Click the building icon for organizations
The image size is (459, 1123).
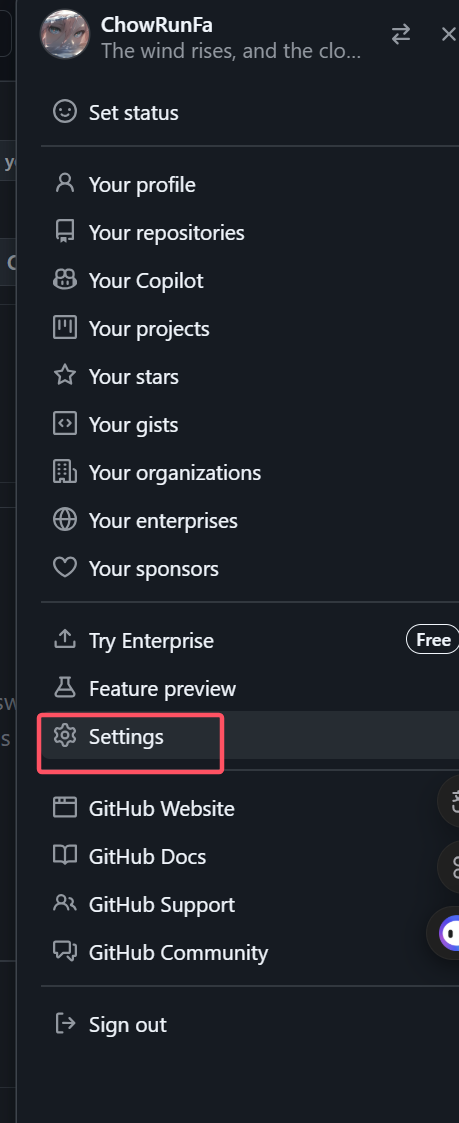click(64, 472)
